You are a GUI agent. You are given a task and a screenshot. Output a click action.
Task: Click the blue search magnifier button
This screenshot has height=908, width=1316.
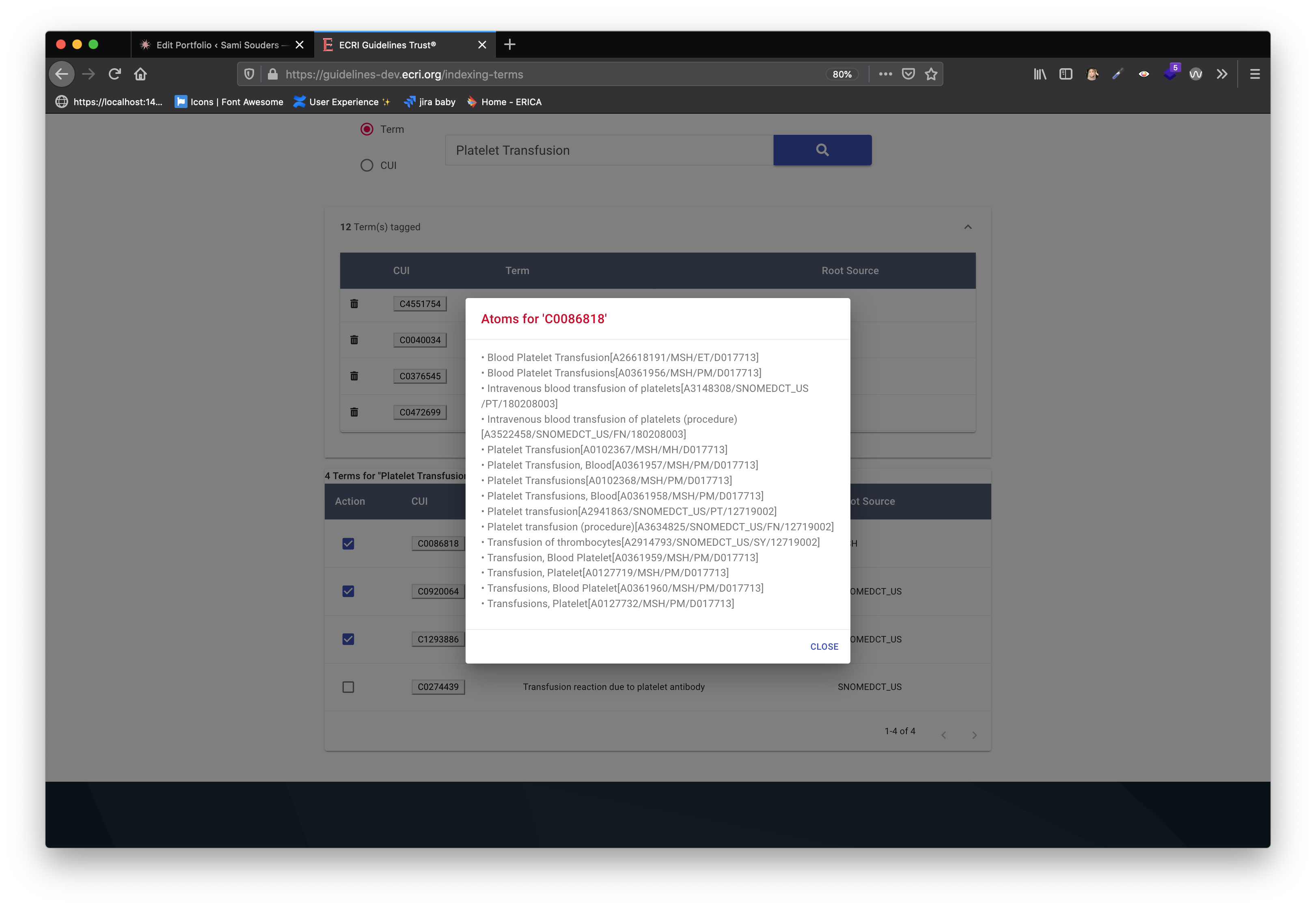point(822,150)
